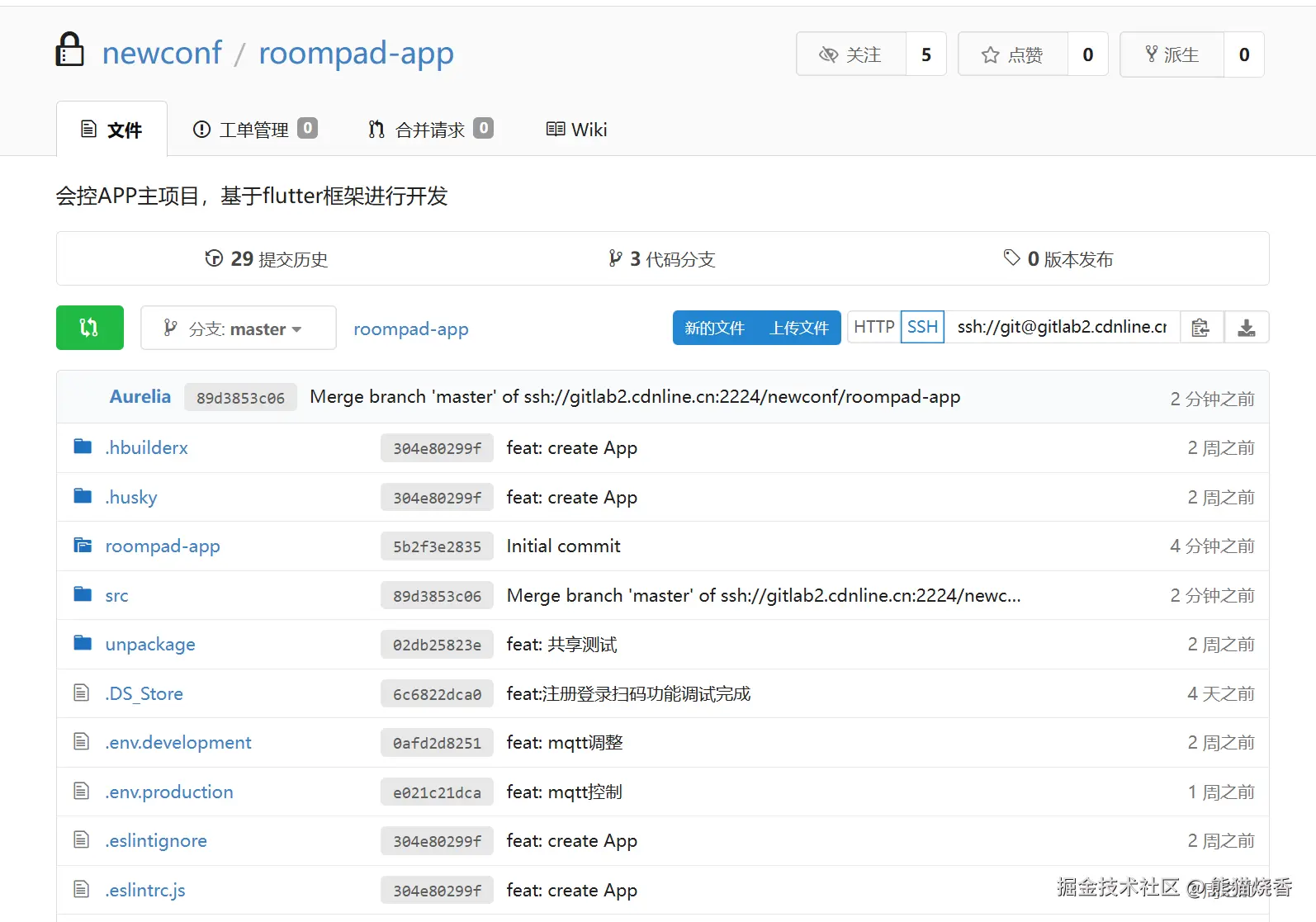The height and width of the screenshot is (922, 1316).
Task: Open commit 0afd2d8251
Action: (x=437, y=743)
